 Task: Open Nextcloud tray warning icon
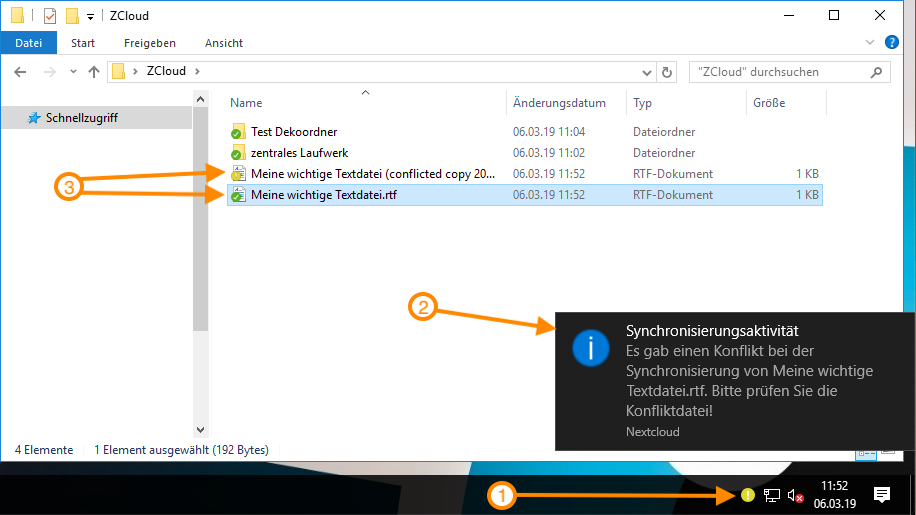(x=747, y=495)
